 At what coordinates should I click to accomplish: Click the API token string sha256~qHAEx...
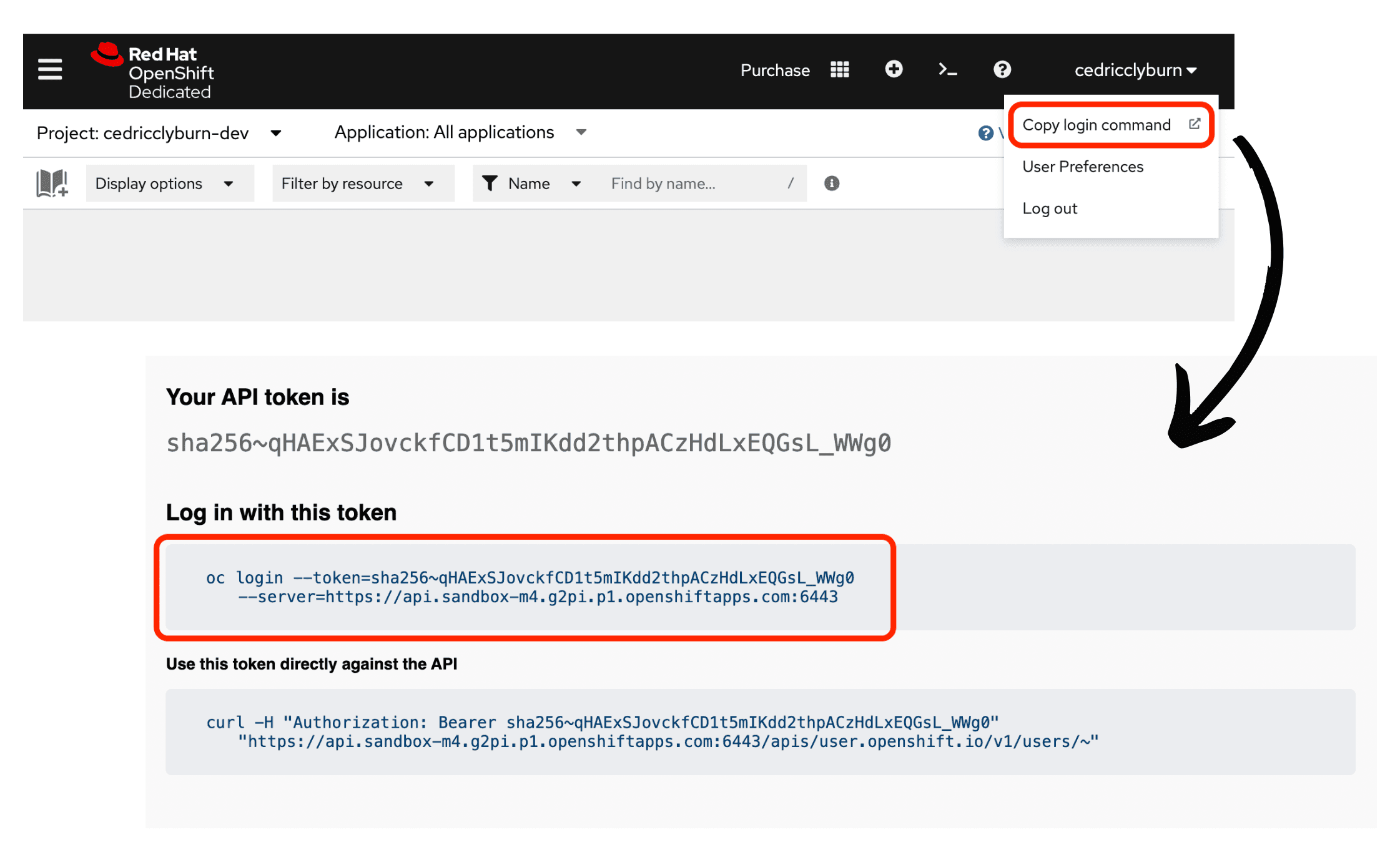[528, 443]
